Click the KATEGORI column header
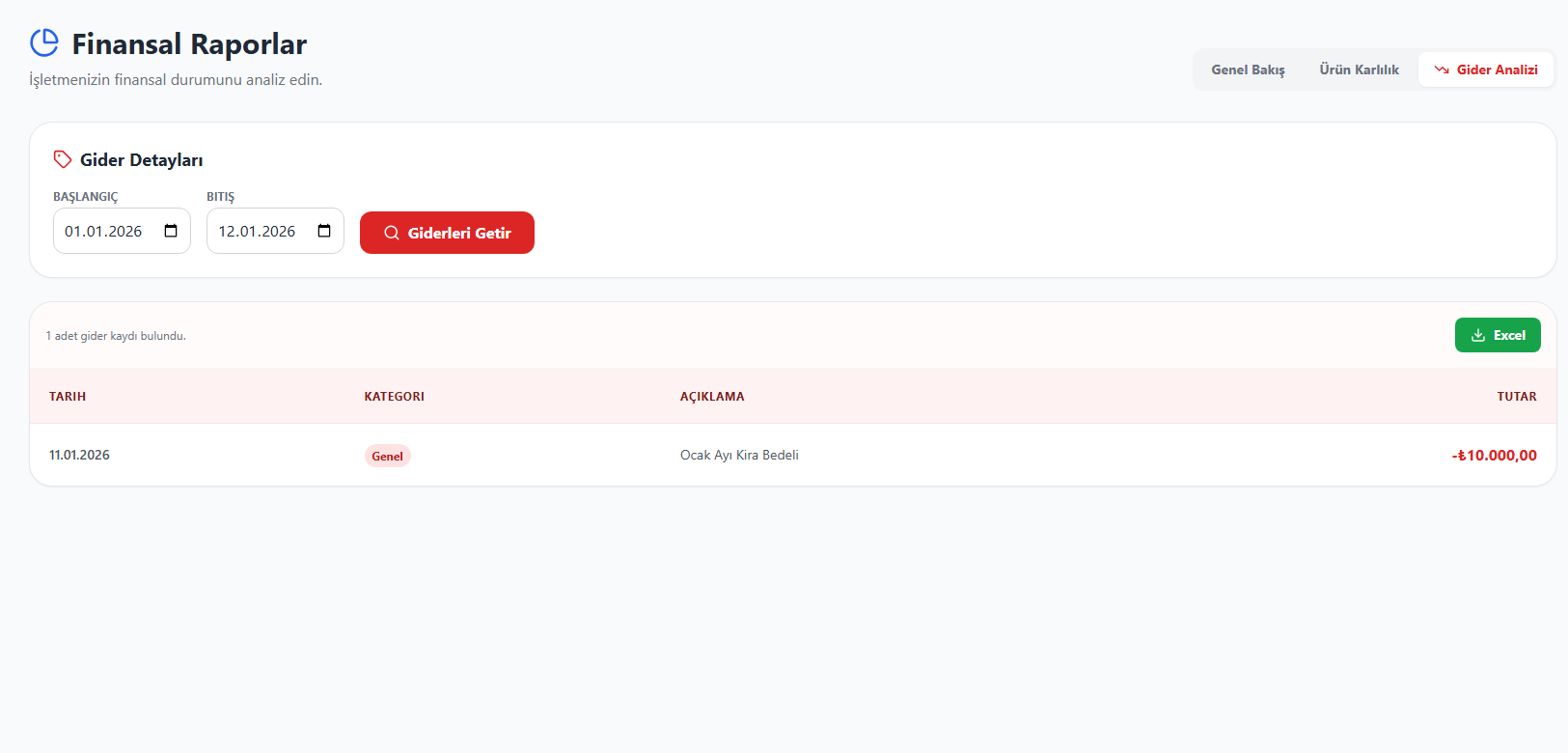The height and width of the screenshot is (753, 1568). click(x=394, y=397)
